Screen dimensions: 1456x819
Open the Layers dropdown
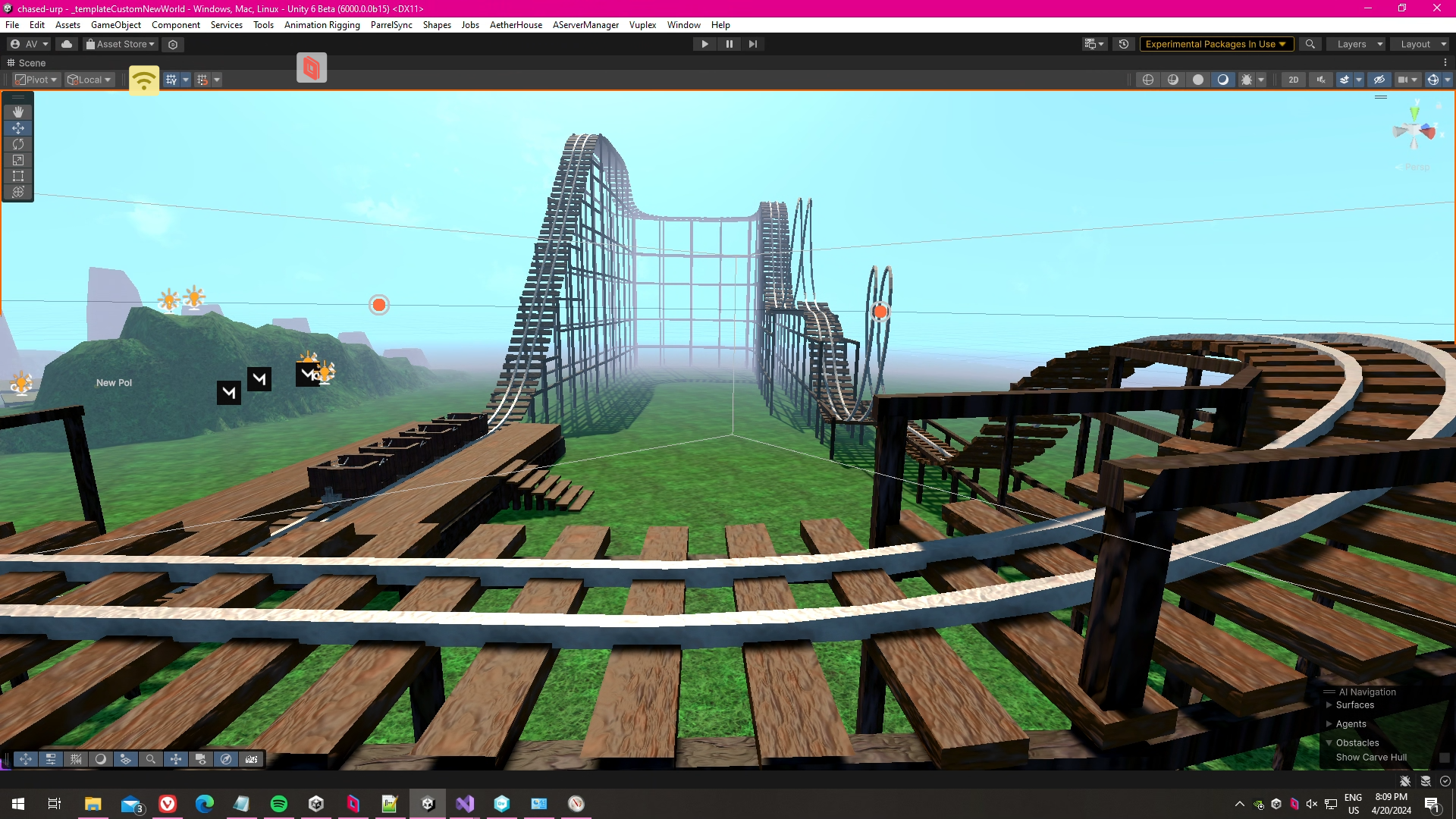(x=1357, y=44)
